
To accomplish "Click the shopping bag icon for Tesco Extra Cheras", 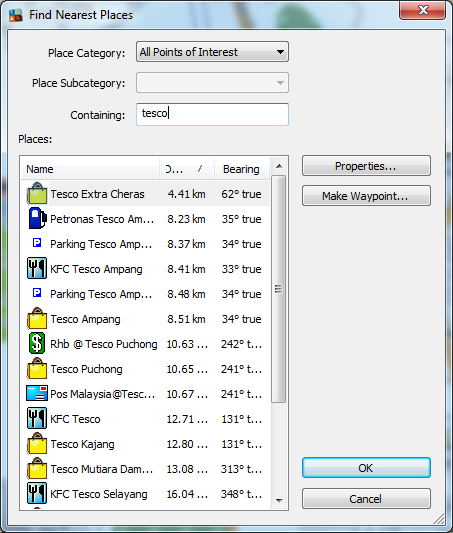I will (x=37, y=193).
